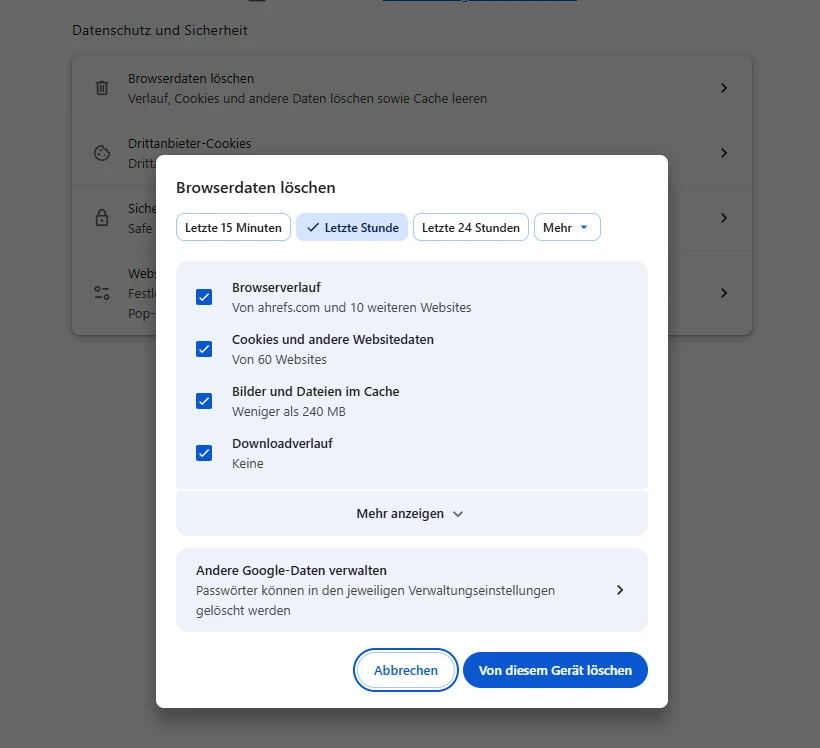Image resolution: width=820 pixels, height=748 pixels.
Task: Uncheck Bilder und Dateien im Cache
Action: click(204, 401)
